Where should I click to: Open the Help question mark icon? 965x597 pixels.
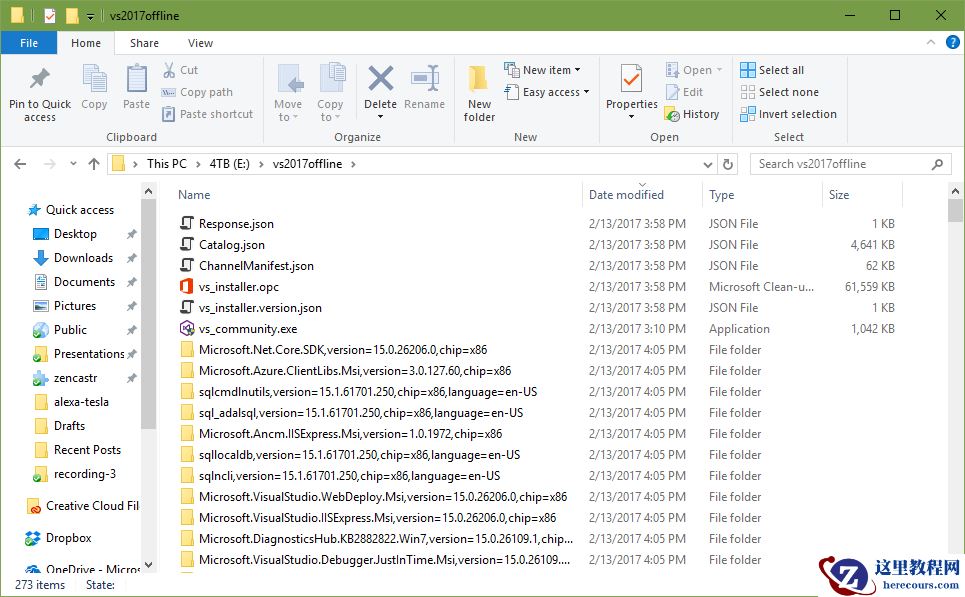pos(953,42)
